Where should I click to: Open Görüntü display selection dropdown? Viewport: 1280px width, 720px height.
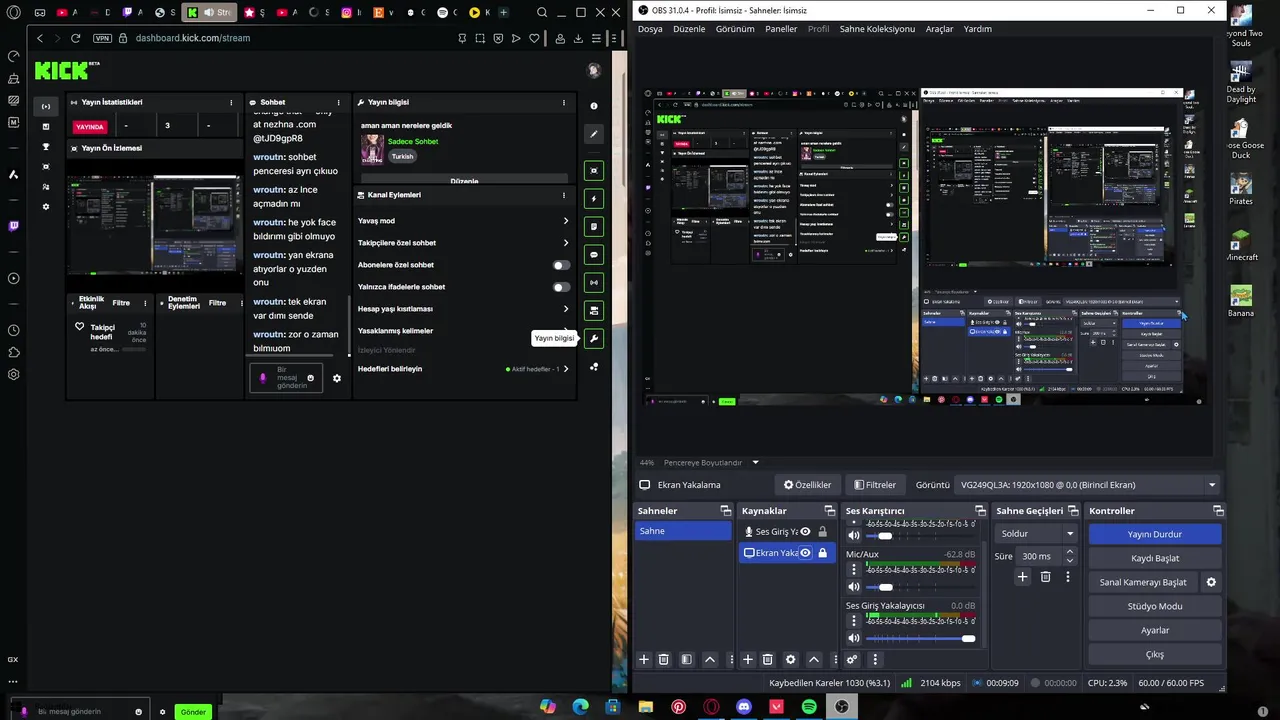pos(1088,485)
